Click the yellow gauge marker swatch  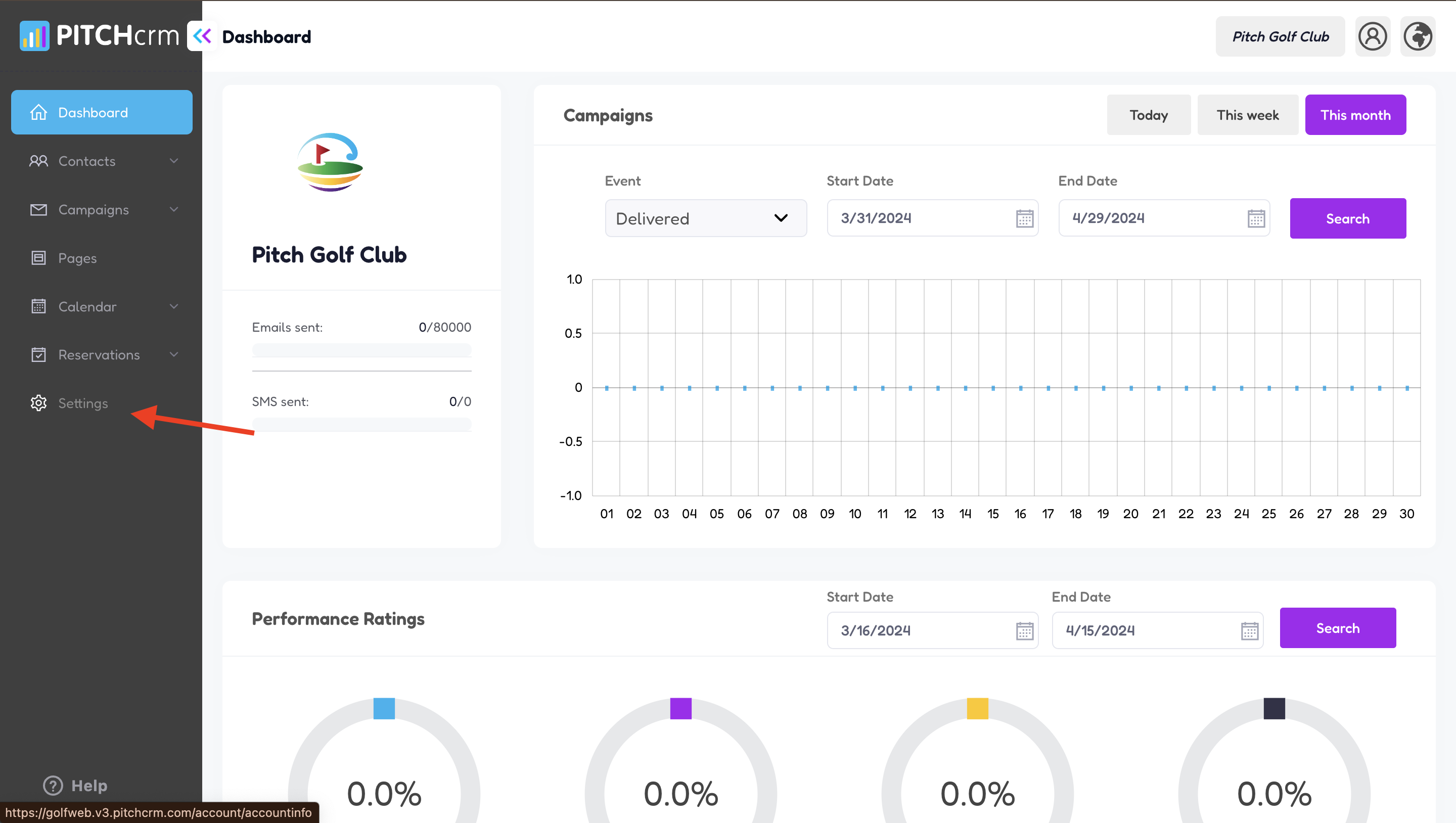pos(977,708)
